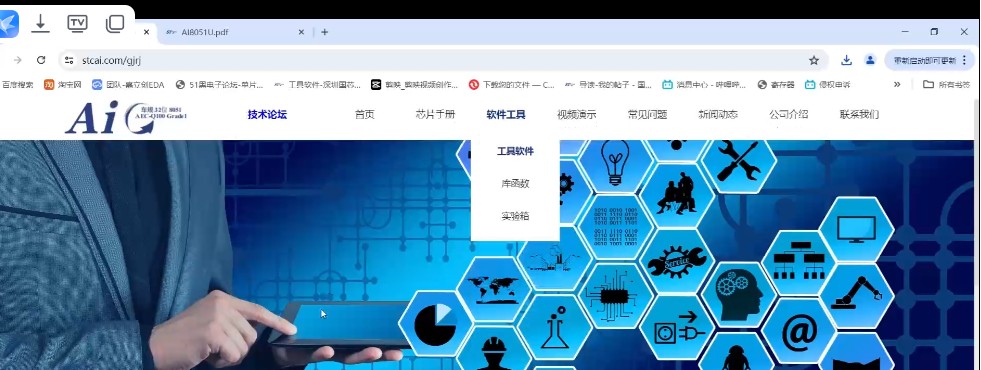Viewport: 981px width, 370px height.
Task: Open the 所有书签 folder
Action: (947, 85)
